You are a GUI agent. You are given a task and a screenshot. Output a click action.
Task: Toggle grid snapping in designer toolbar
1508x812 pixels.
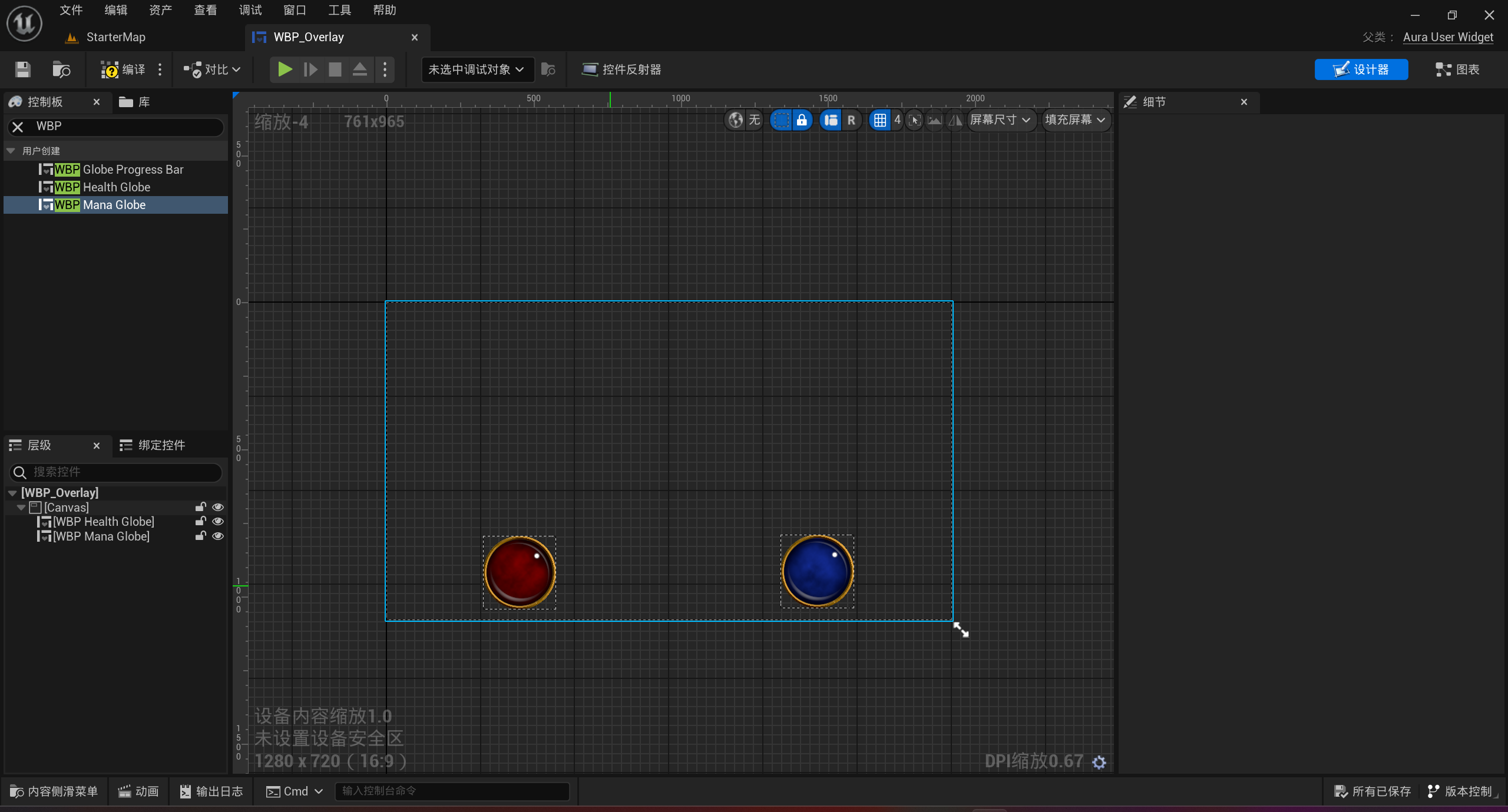click(x=879, y=120)
